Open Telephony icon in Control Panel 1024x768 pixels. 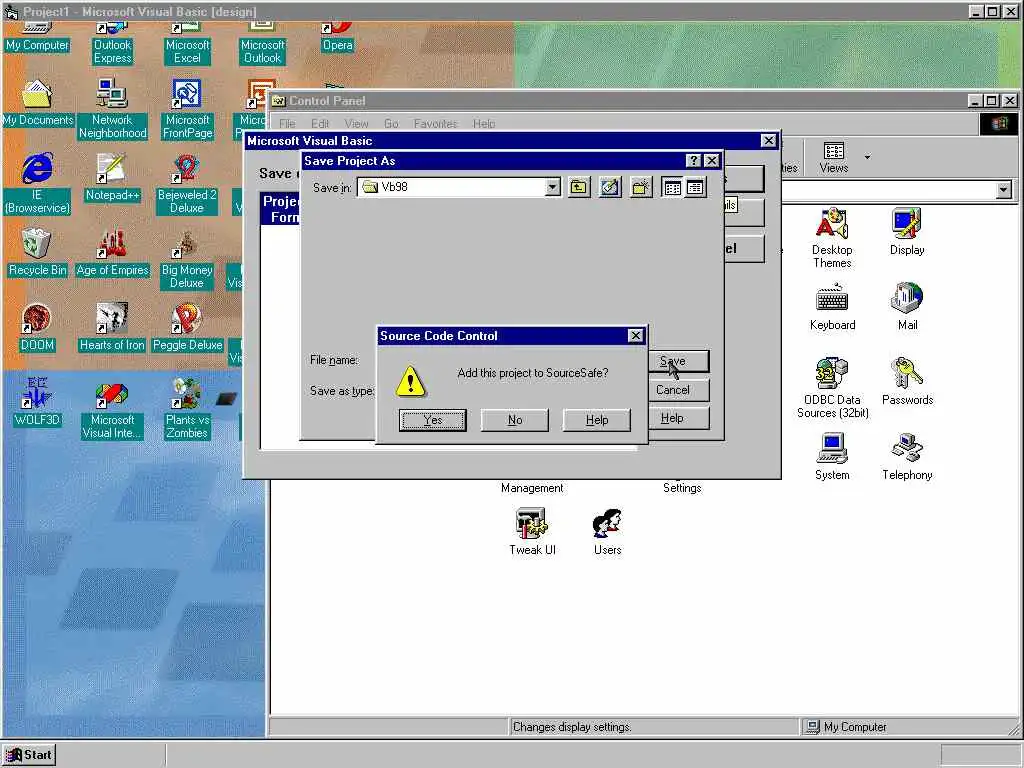[906, 456]
